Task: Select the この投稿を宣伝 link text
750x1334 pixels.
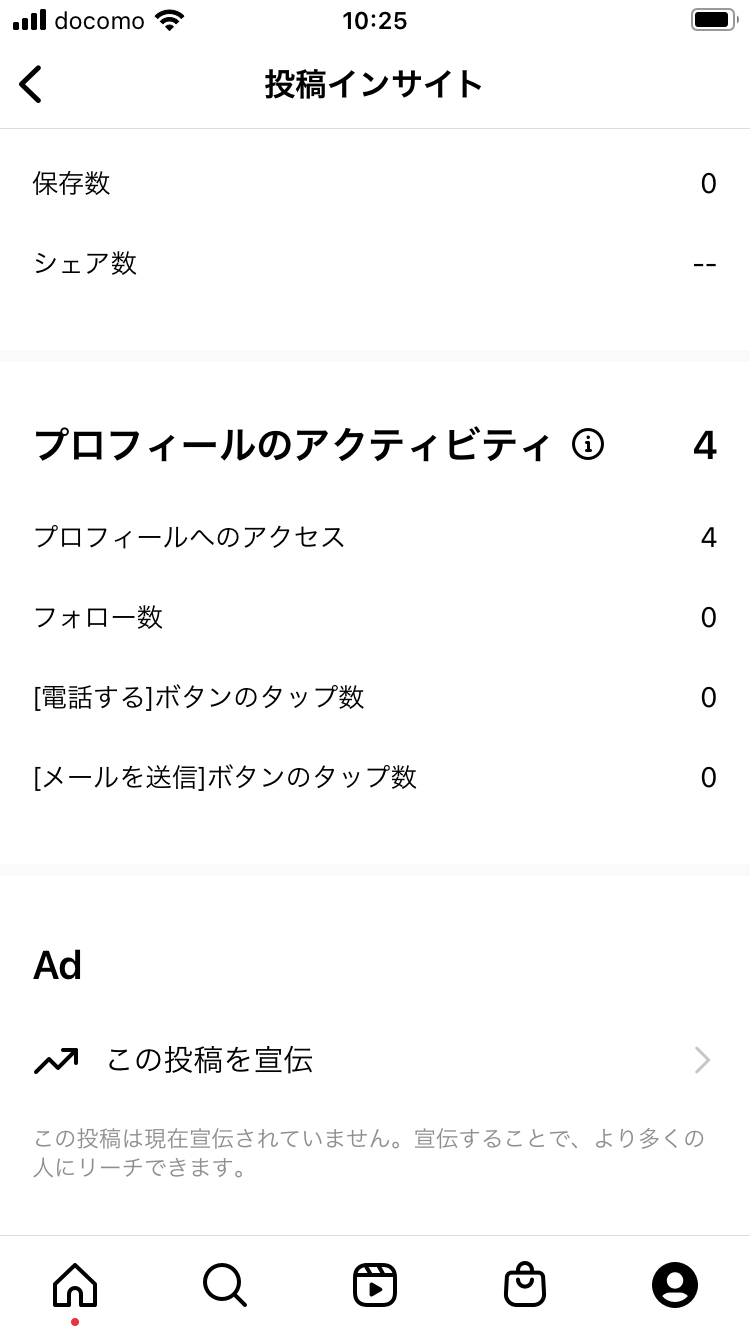Action: [210, 1060]
